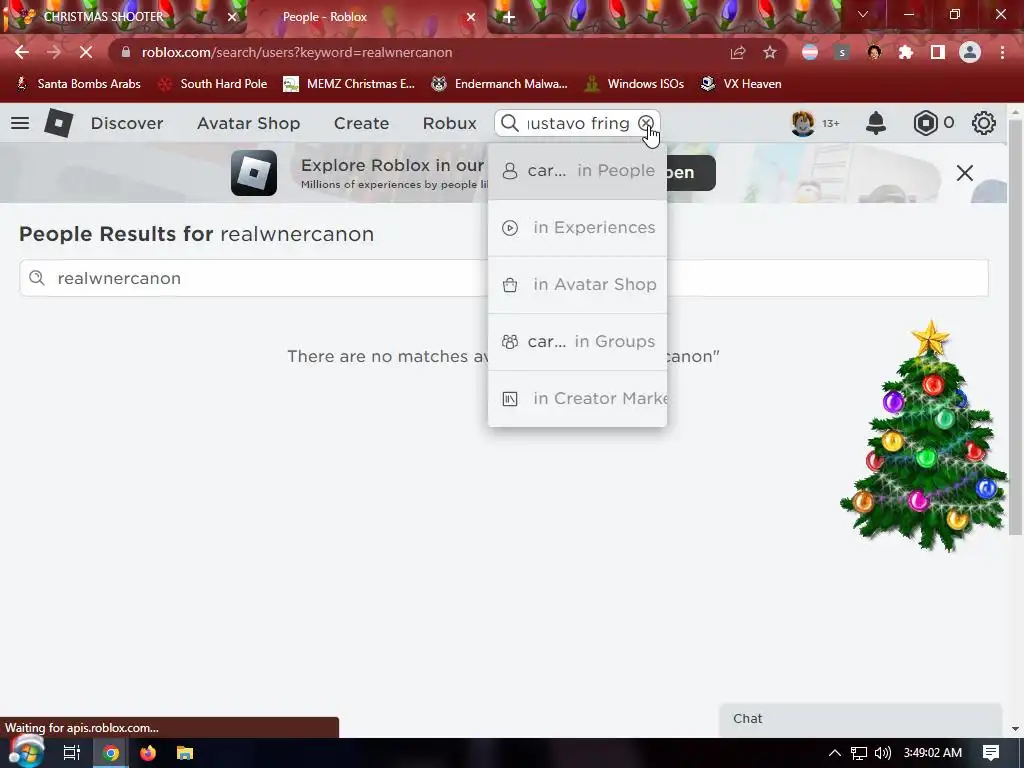Image resolution: width=1024 pixels, height=768 pixels.
Task: Open the Chat panel
Action: [860, 719]
